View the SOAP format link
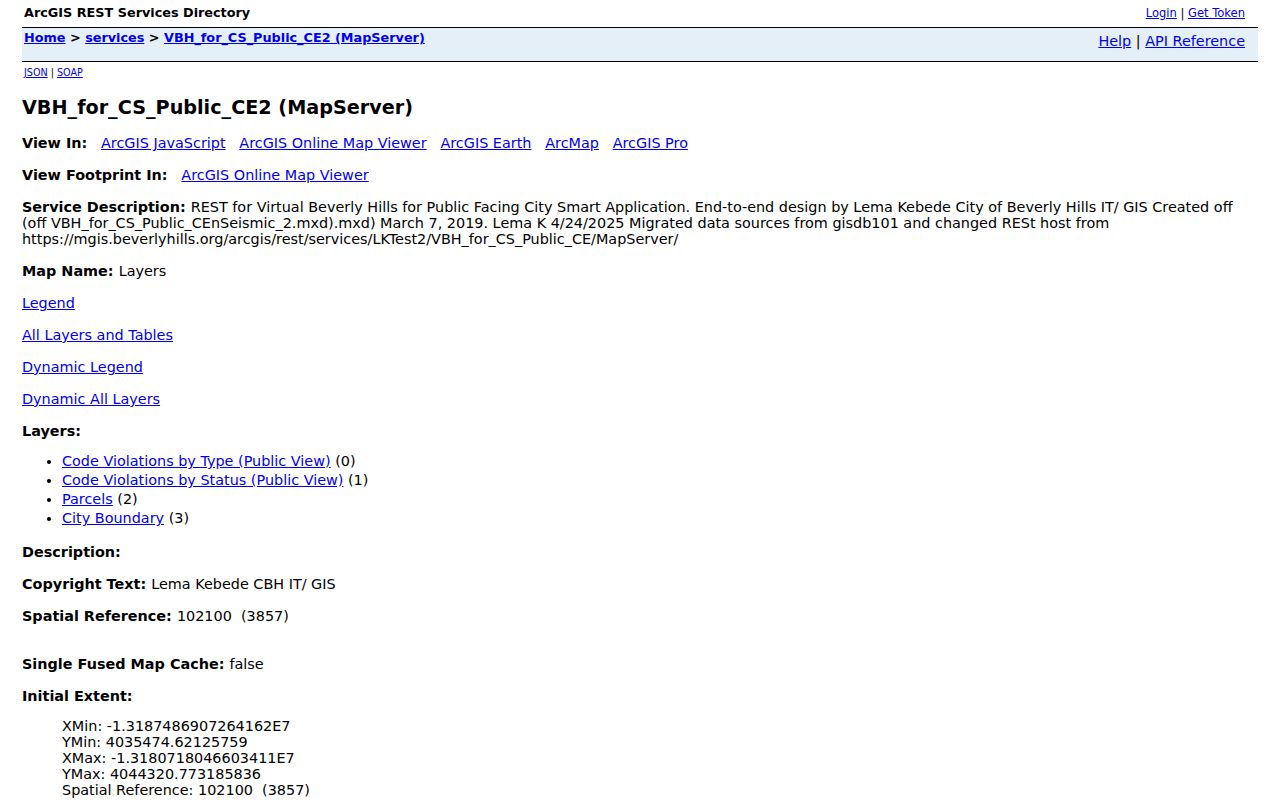The width and height of the screenshot is (1280, 800). [x=70, y=72]
